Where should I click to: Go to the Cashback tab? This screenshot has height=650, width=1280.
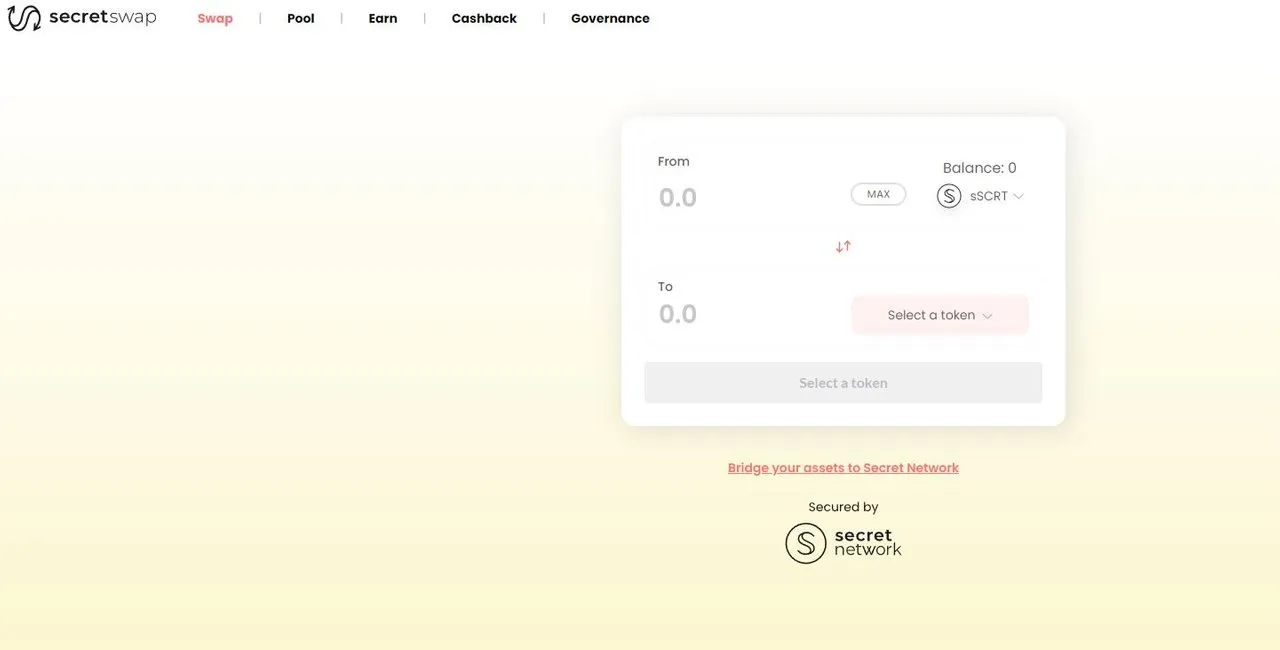click(x=484, y=18)
